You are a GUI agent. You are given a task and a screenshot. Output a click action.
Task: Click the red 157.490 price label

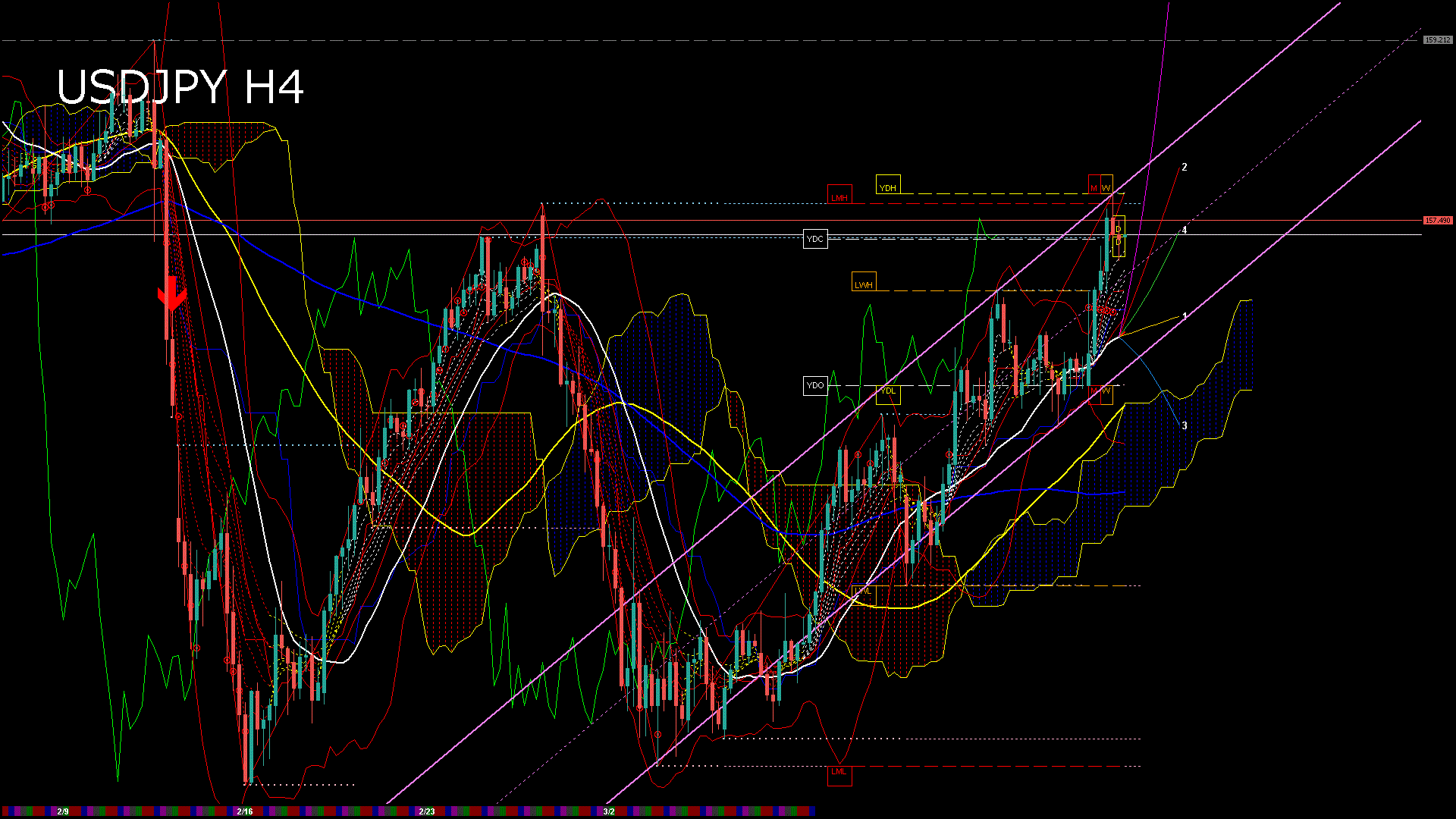click(1437, 221)
